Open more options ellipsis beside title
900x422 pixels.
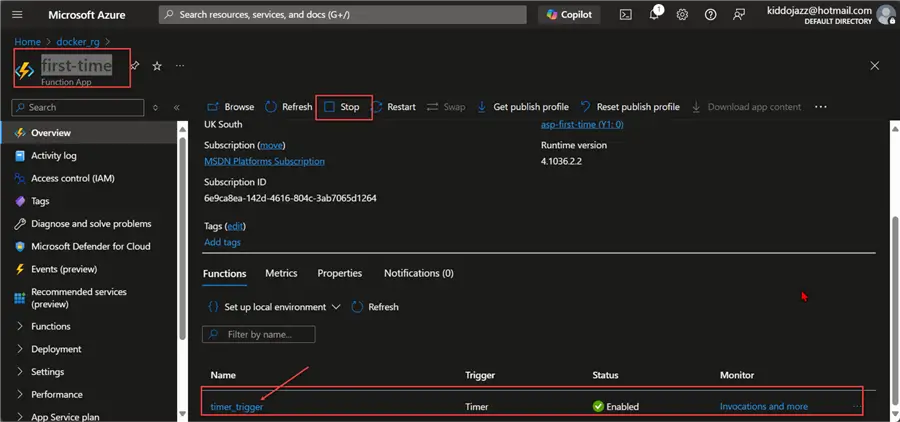tap(180, 66)
